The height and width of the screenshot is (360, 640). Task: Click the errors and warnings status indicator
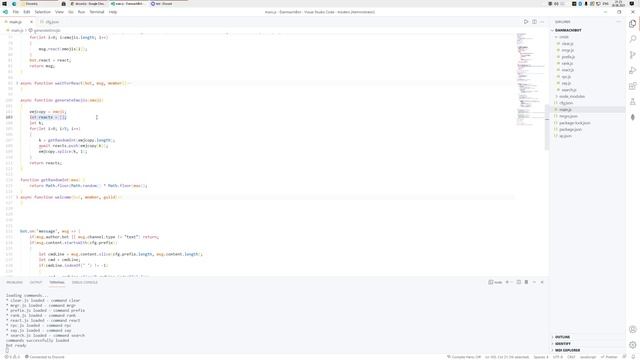(12, 357)
